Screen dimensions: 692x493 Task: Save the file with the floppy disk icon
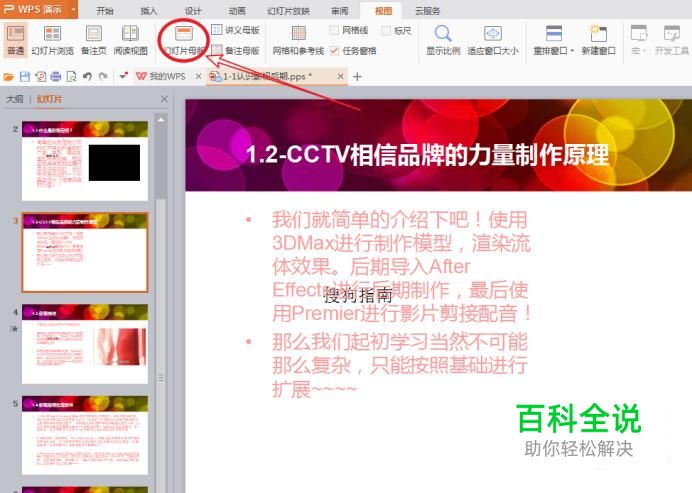coord(25,77)
